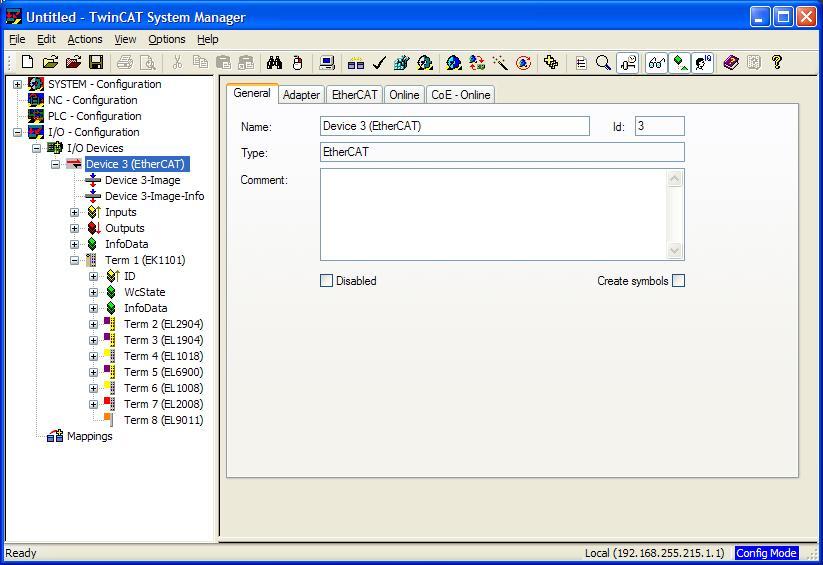Click the Scan Sub Devices magic wand icon
The height and width of the screenshot is (565, 823).
pyautogui.click(x=500, y=63)
